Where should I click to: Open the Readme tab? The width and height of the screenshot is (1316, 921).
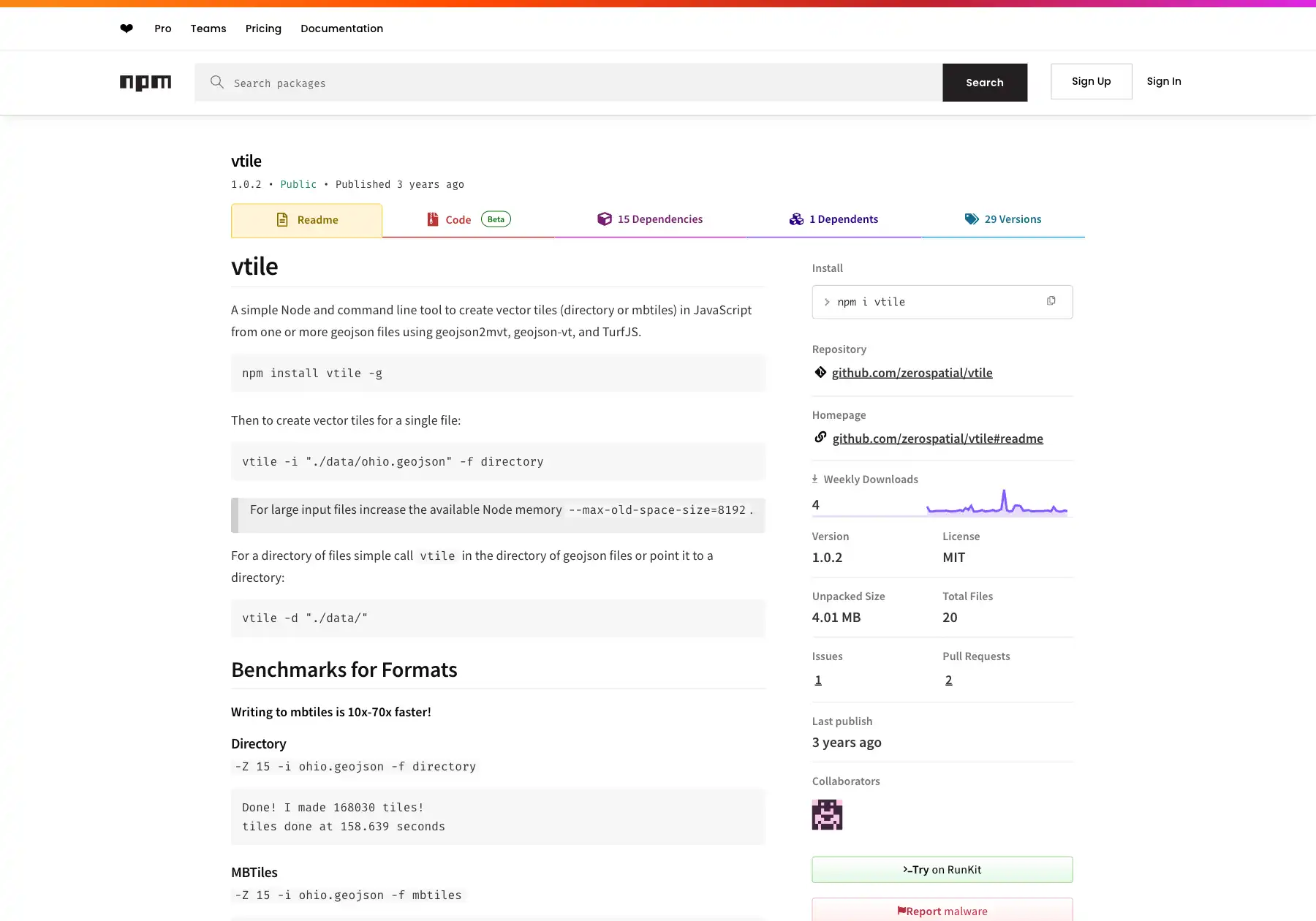306,220
